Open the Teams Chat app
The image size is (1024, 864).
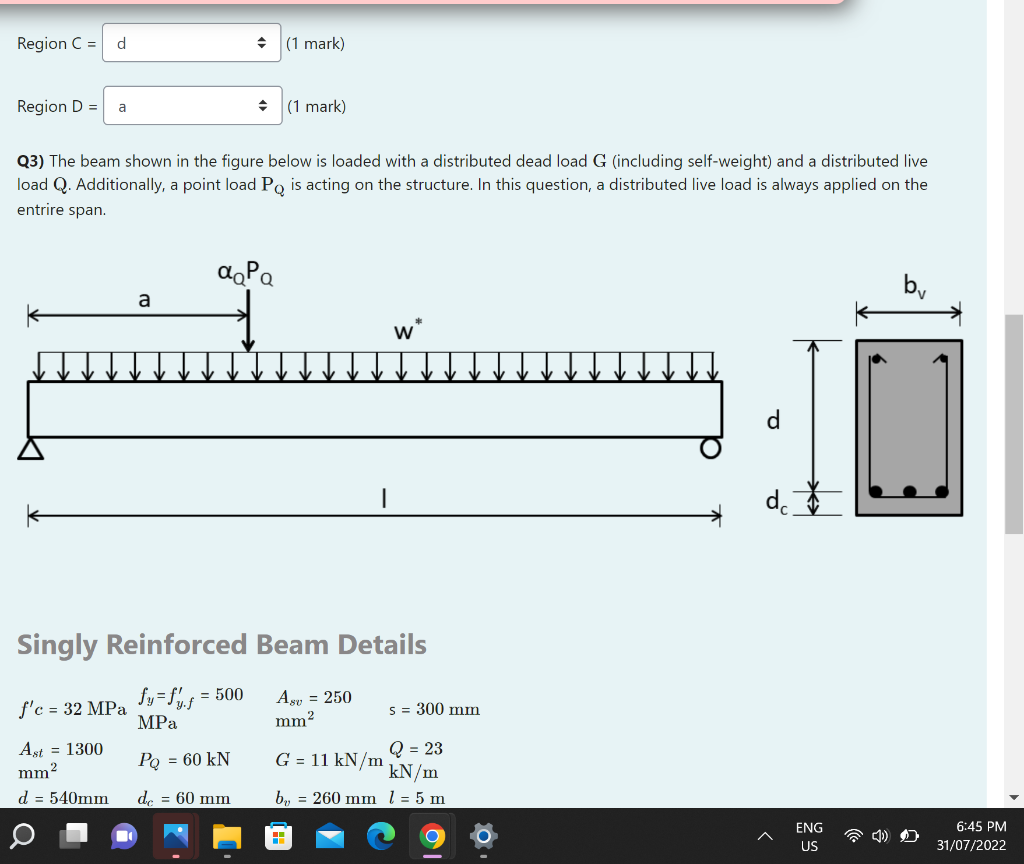click(x=122, y=838)
